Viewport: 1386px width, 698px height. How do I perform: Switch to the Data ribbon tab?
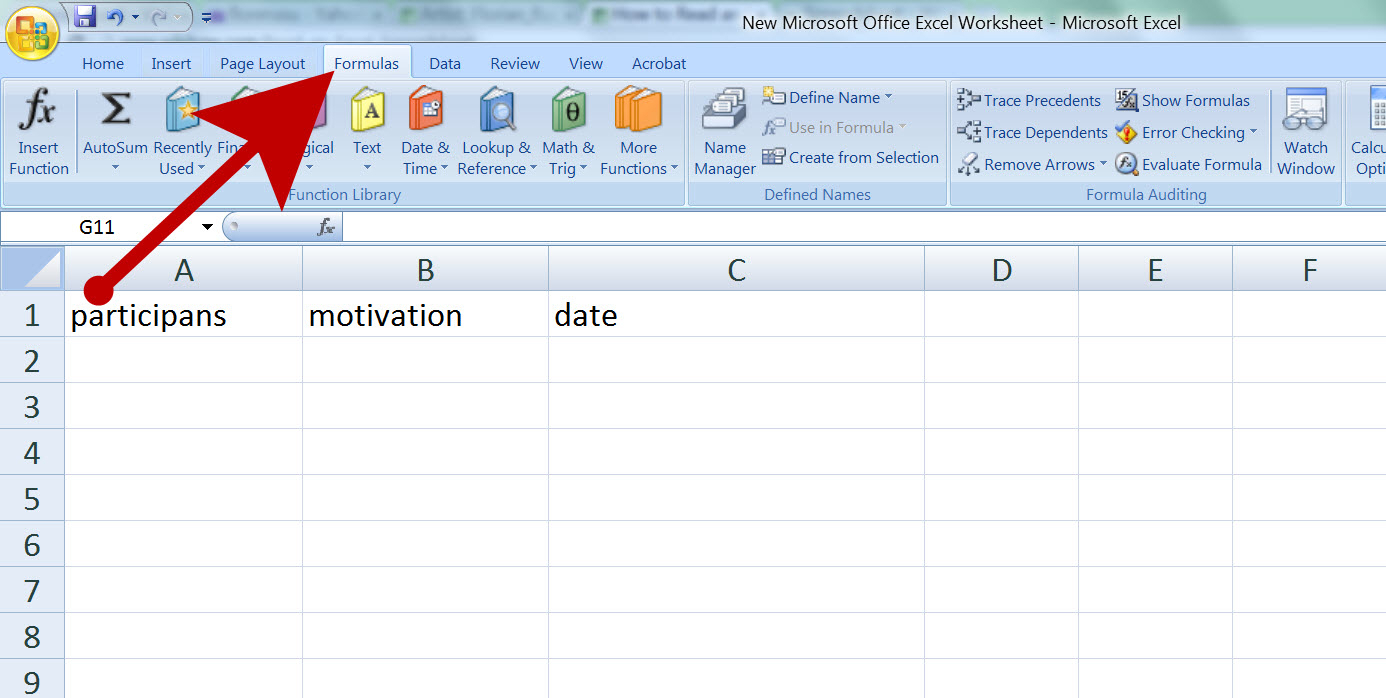point(444,62)
